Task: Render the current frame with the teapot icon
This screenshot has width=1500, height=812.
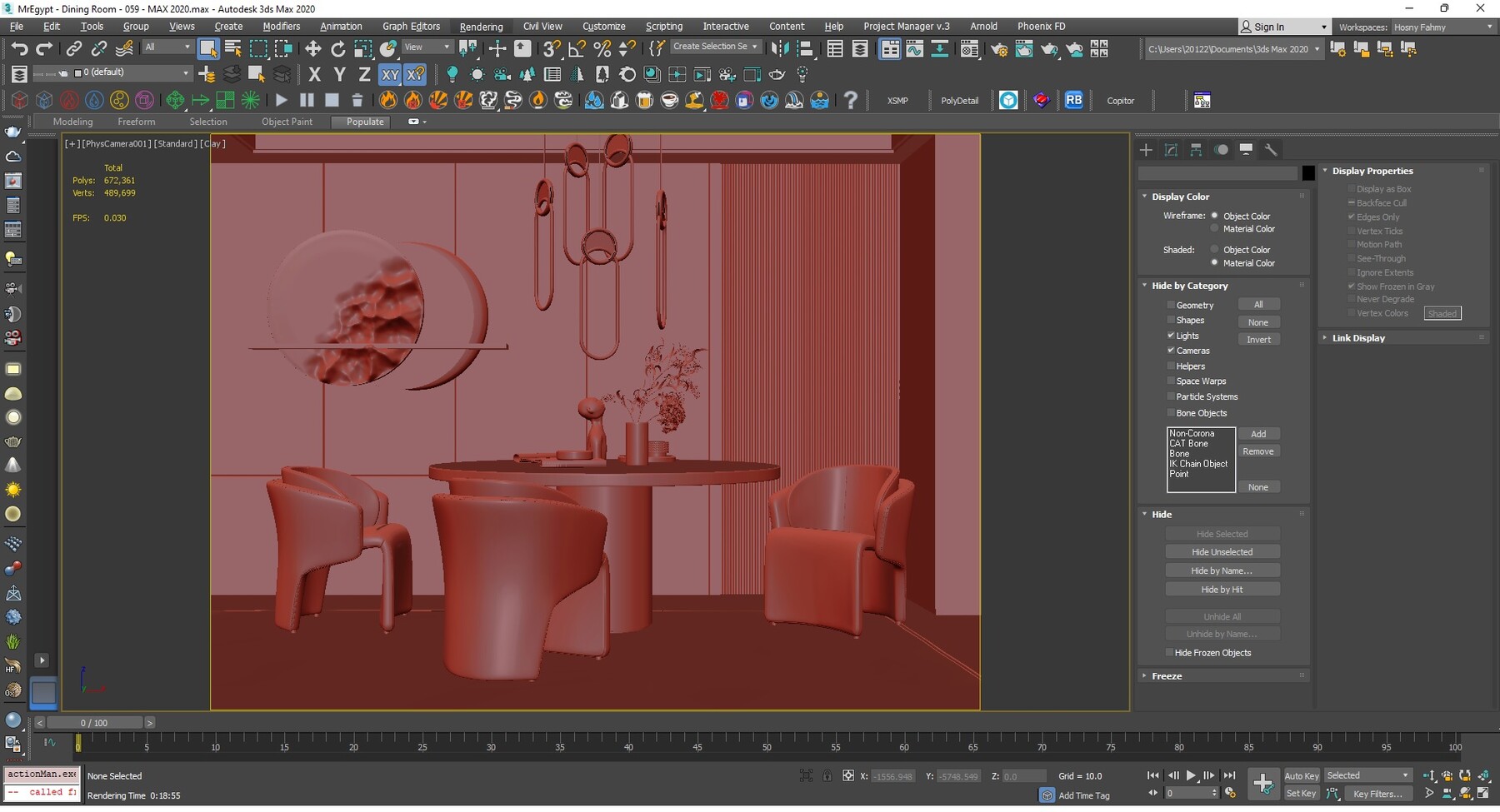Action: coord(1048,48)
